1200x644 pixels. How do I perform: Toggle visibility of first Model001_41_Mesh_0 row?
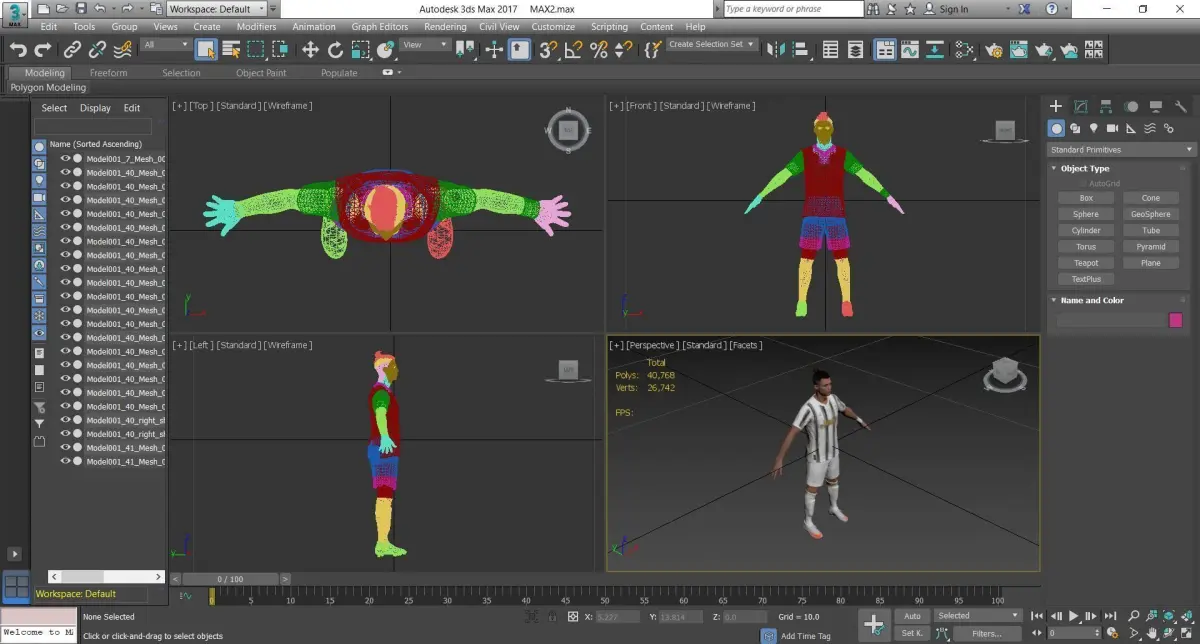tap(66, 448)
